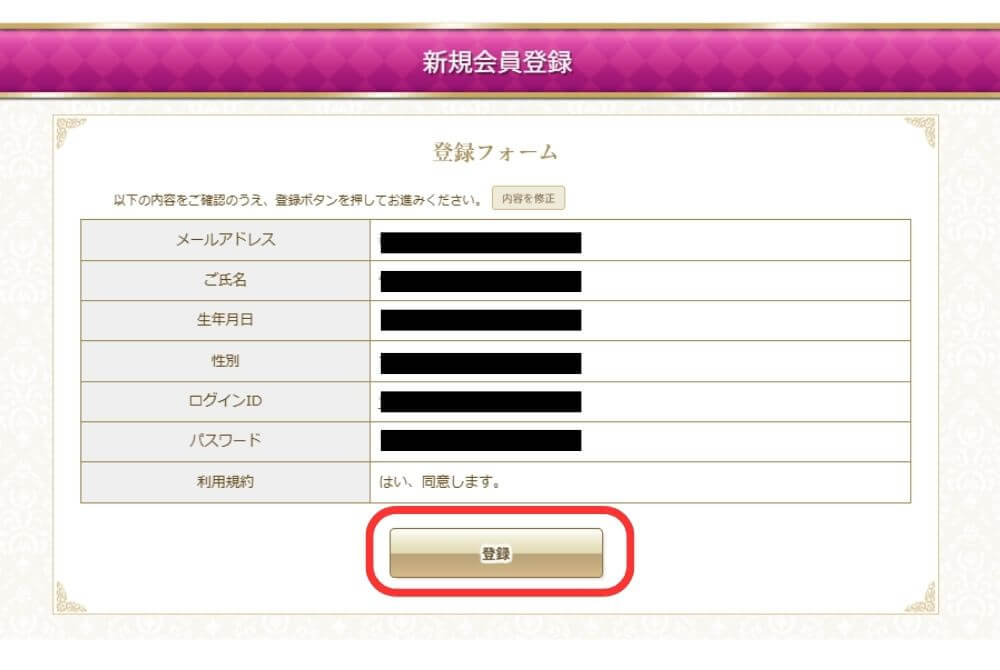Viewport: 1000px width, 670px height.
Task: Select the 生年月日 birthdate value
Action: point(480,320)
